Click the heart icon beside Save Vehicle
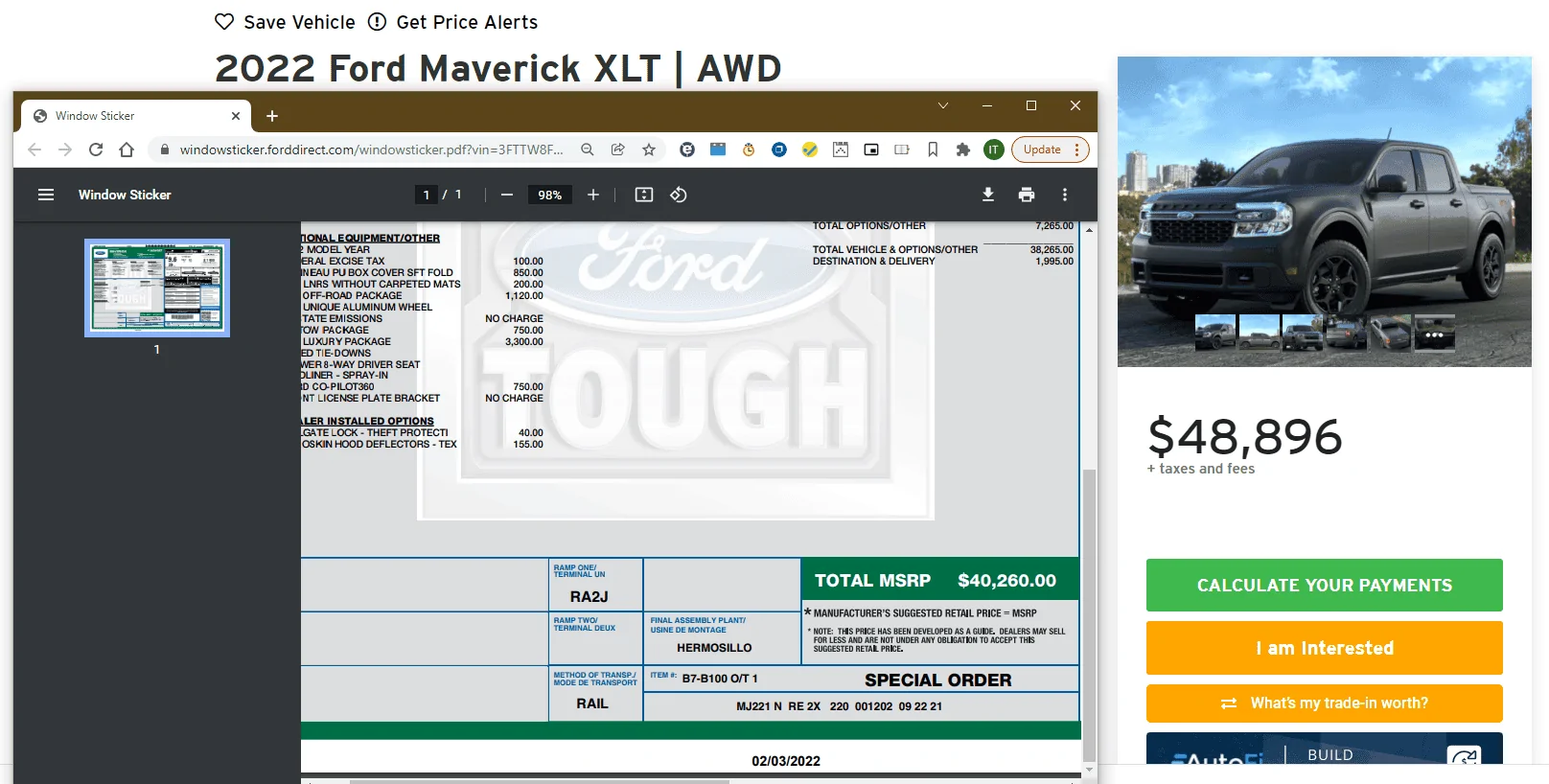Image resolution: width=1549 pixels, height=784 pixels. pyautogui.click(x=224, y=22)
